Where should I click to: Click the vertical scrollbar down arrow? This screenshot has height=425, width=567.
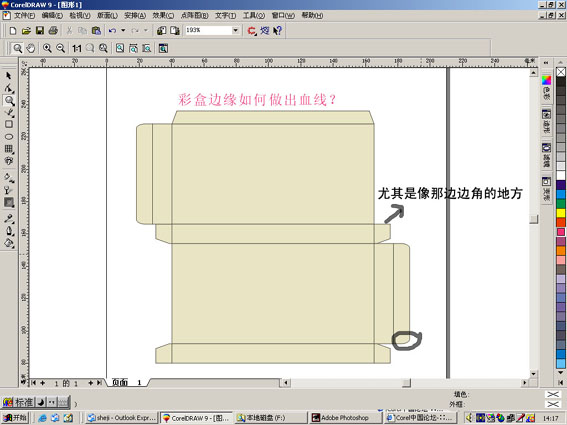click(533, 373)
